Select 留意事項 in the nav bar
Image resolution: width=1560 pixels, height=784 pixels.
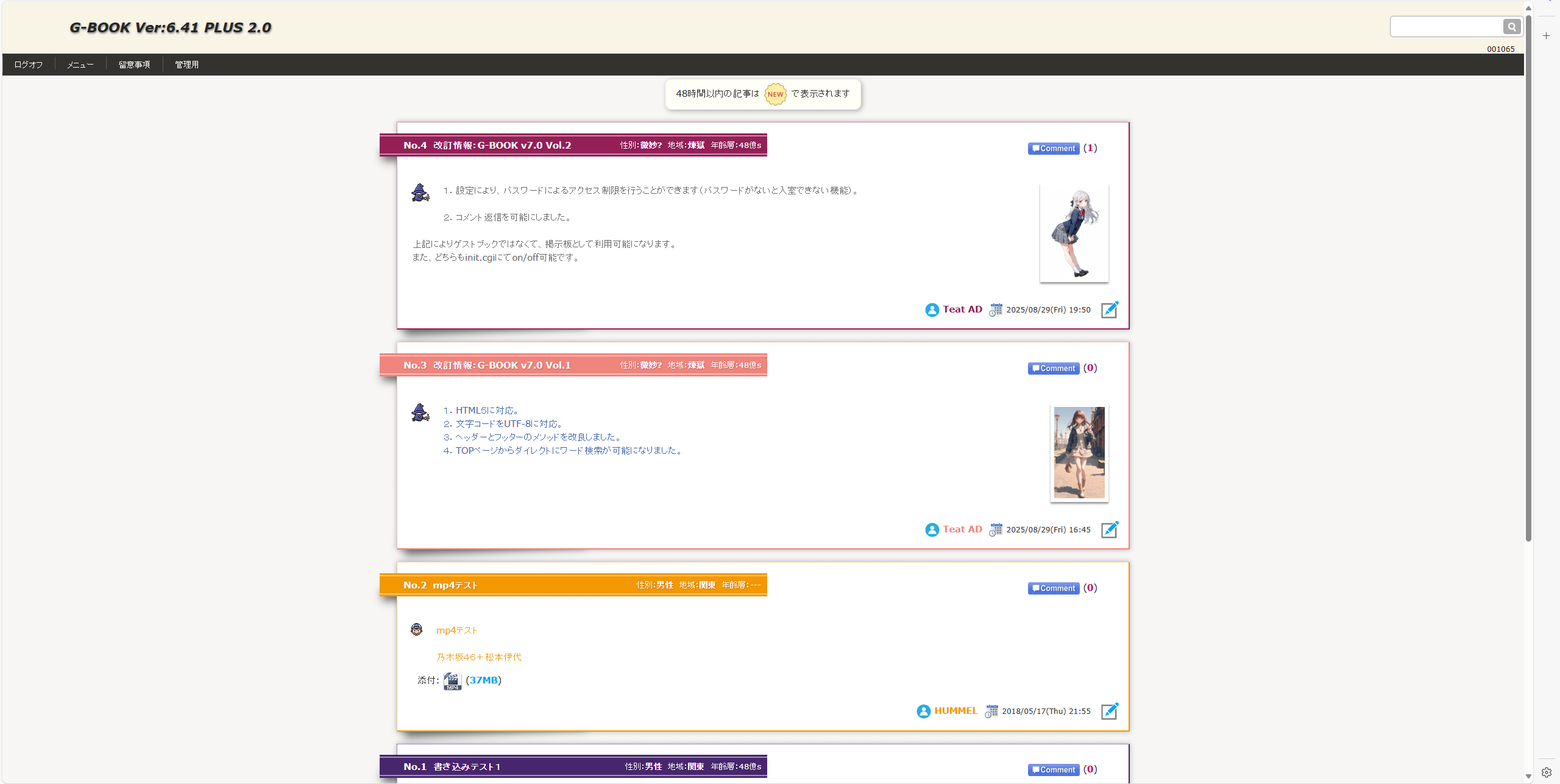click(134, 65)
